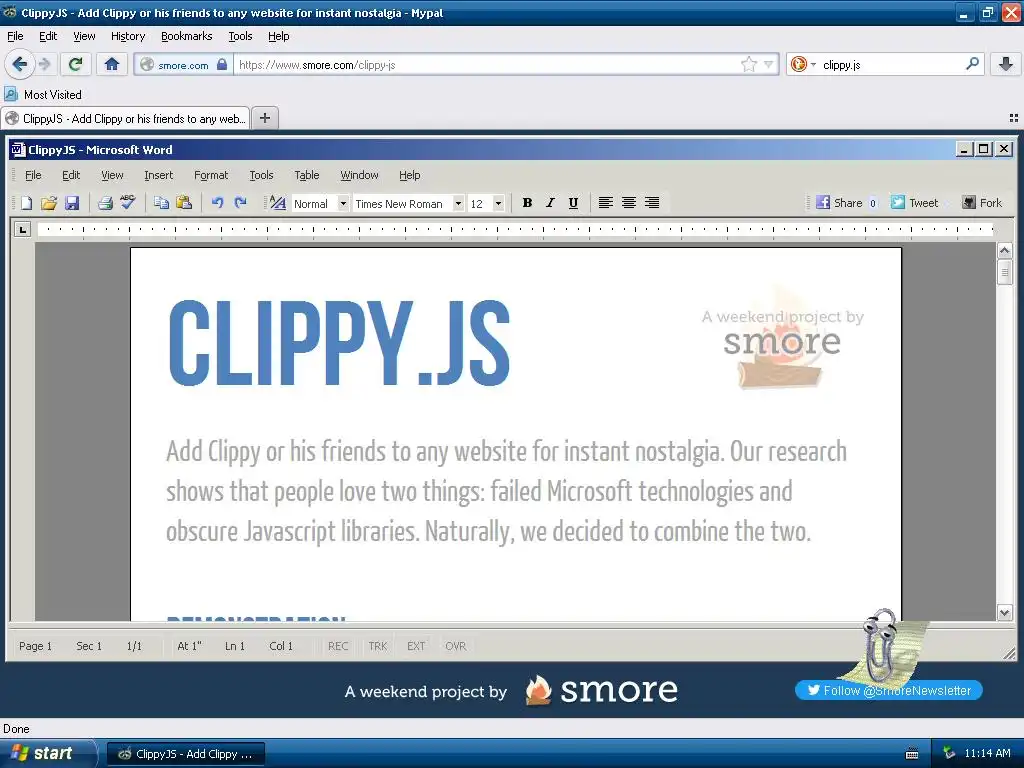Select Center alignment icon
The image size is (1024, 768).
[629, 203]
